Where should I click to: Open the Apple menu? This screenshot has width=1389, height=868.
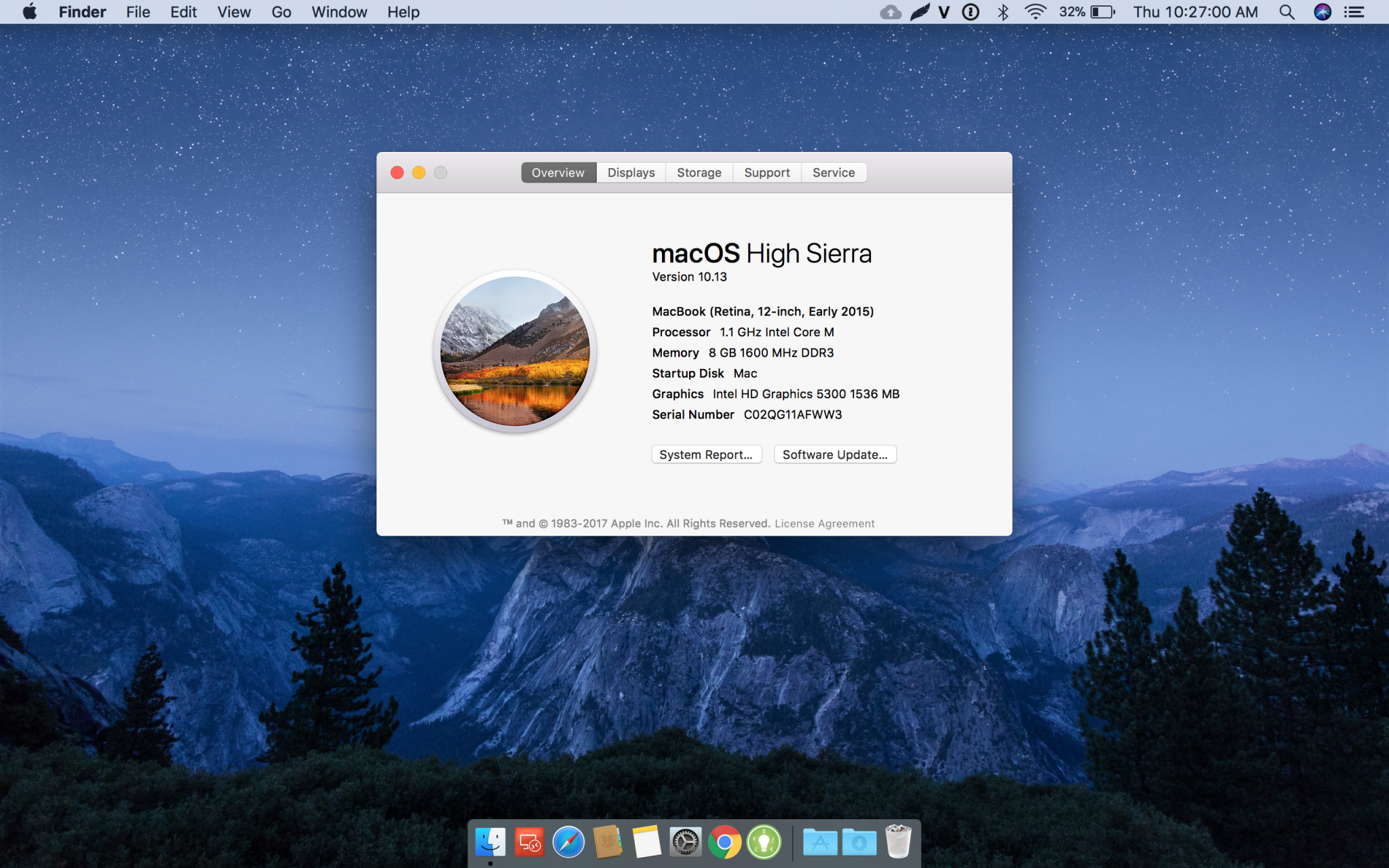click(x=30, y=12)
